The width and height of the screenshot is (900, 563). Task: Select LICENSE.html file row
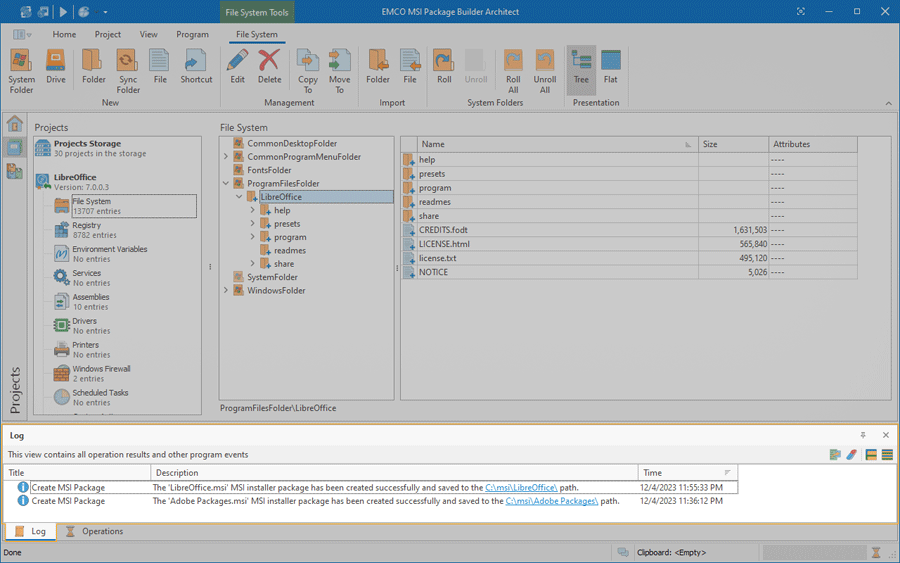629,244
